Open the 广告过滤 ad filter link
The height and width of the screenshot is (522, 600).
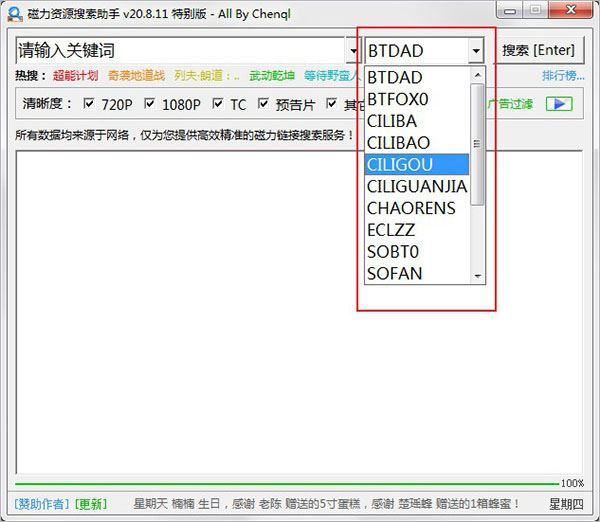(x=510, y=104)
